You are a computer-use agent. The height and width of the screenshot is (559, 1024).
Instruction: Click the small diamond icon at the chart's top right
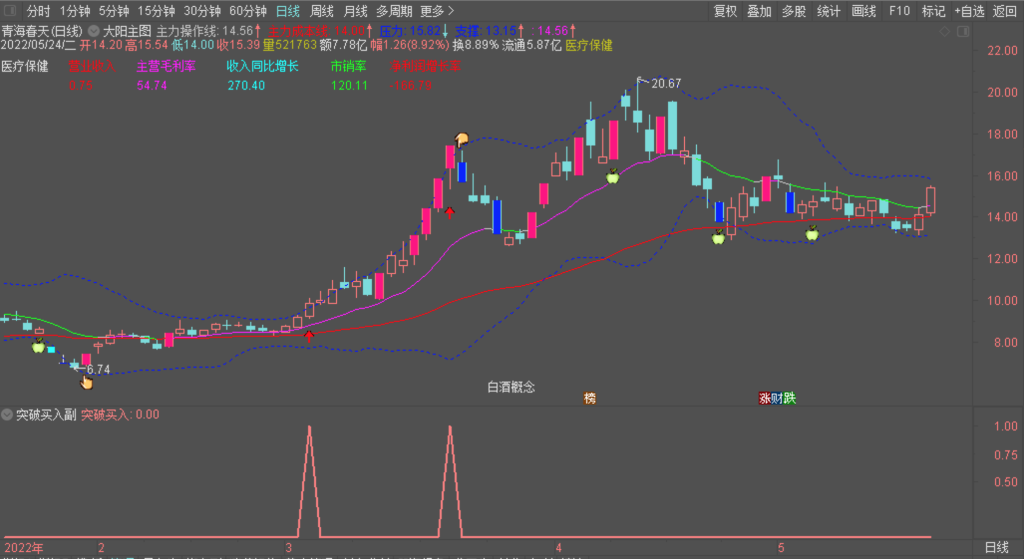click(946, 31)
